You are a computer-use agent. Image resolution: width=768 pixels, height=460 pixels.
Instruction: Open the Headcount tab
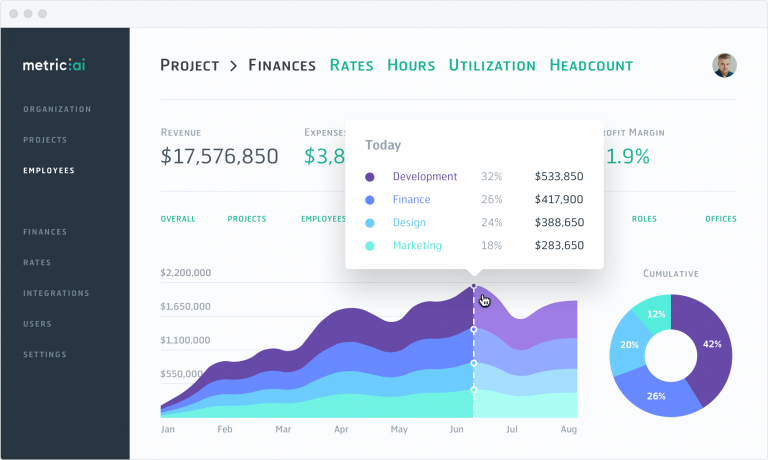click(x=591, y=66)
